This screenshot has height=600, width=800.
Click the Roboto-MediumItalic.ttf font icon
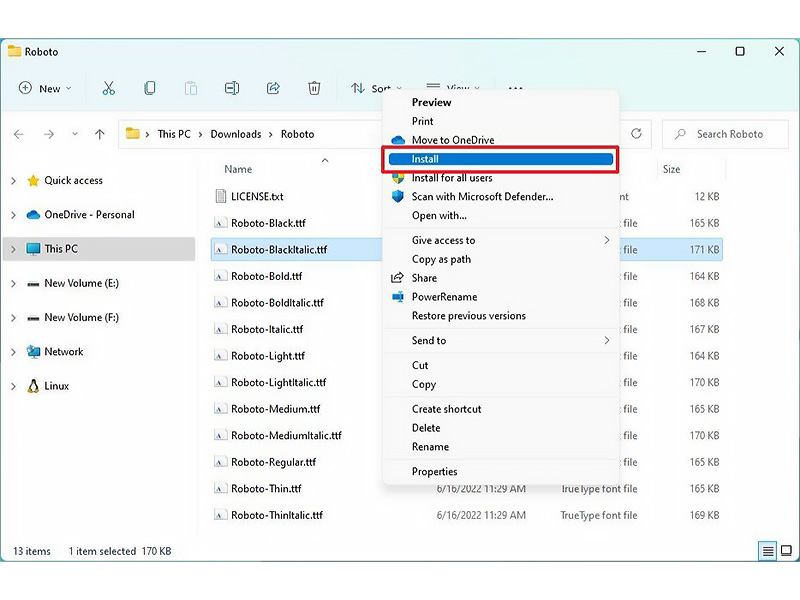tap(220, 436)
